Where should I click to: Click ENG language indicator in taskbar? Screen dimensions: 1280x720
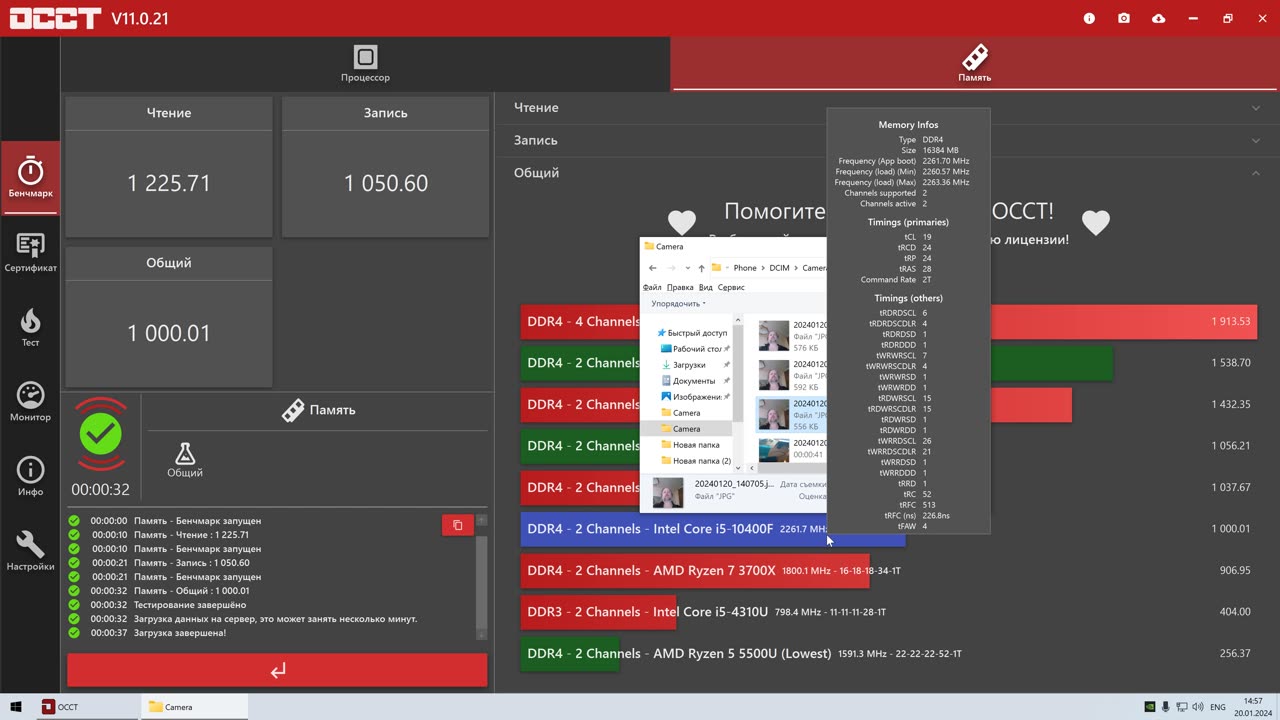click(1218, 707)
